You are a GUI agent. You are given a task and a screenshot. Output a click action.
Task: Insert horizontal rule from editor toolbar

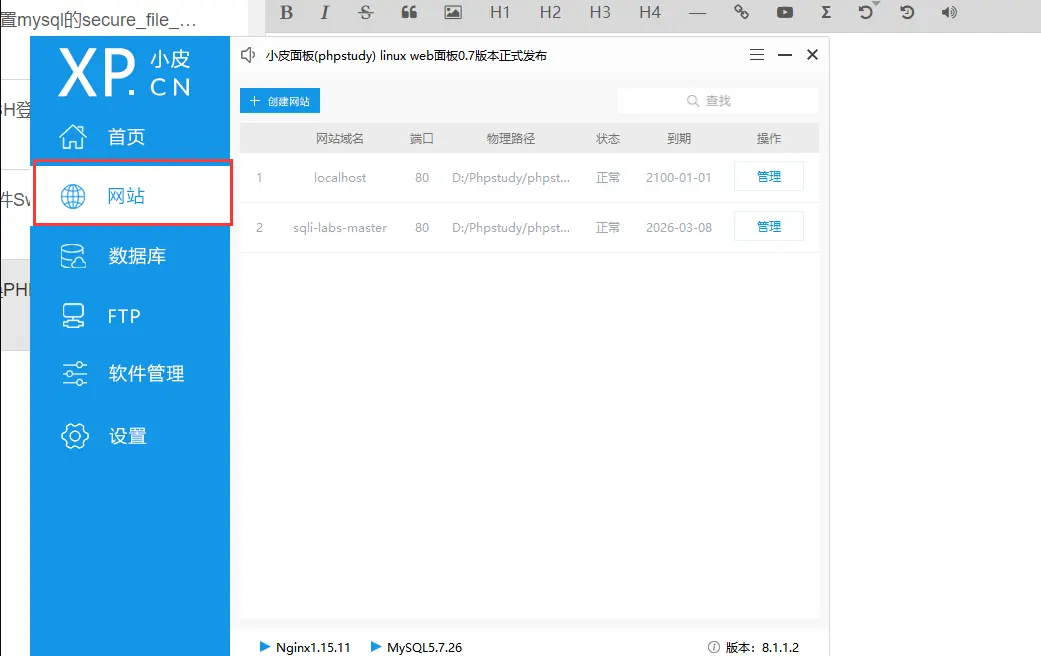(697, 13)
